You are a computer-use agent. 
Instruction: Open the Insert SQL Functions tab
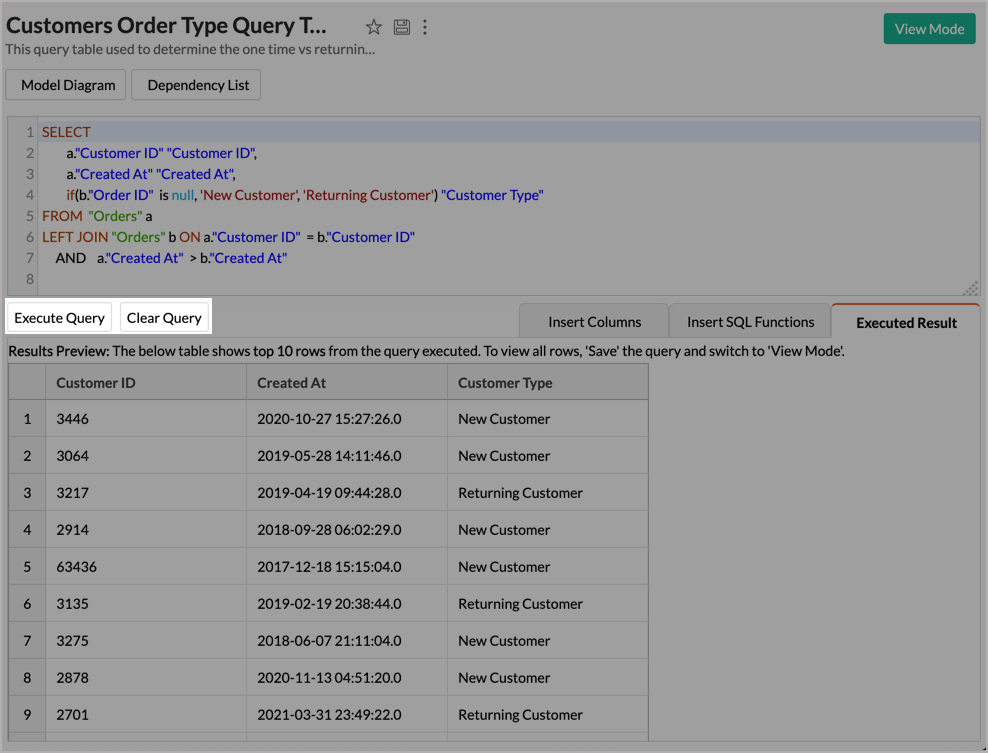click(750, 322)
